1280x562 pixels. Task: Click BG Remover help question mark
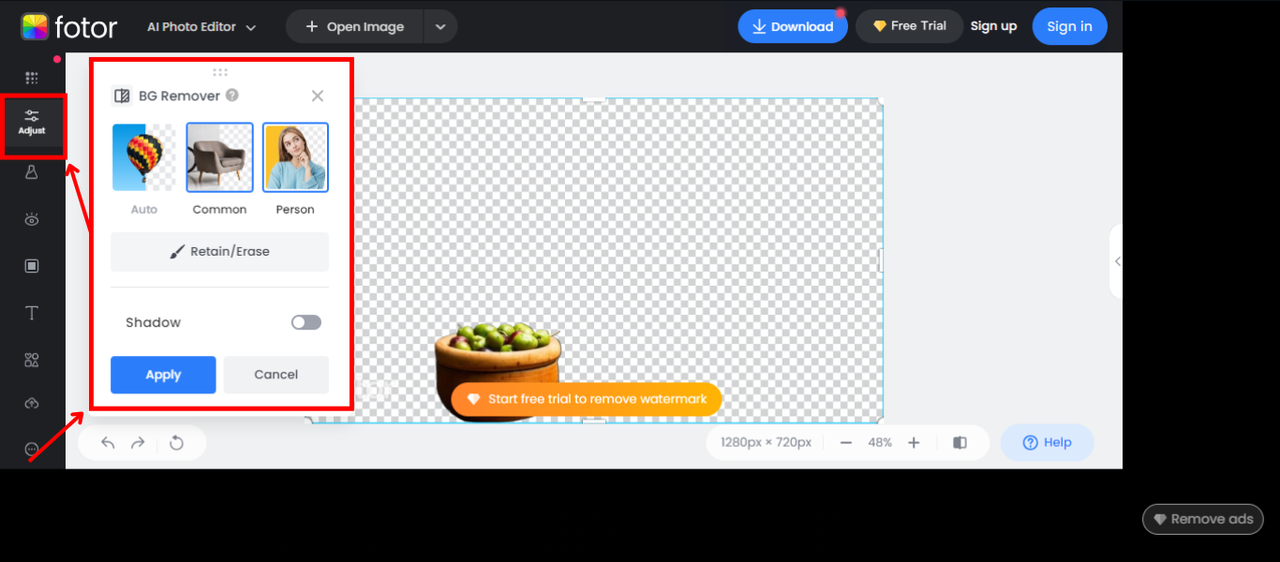coord(232,95)
